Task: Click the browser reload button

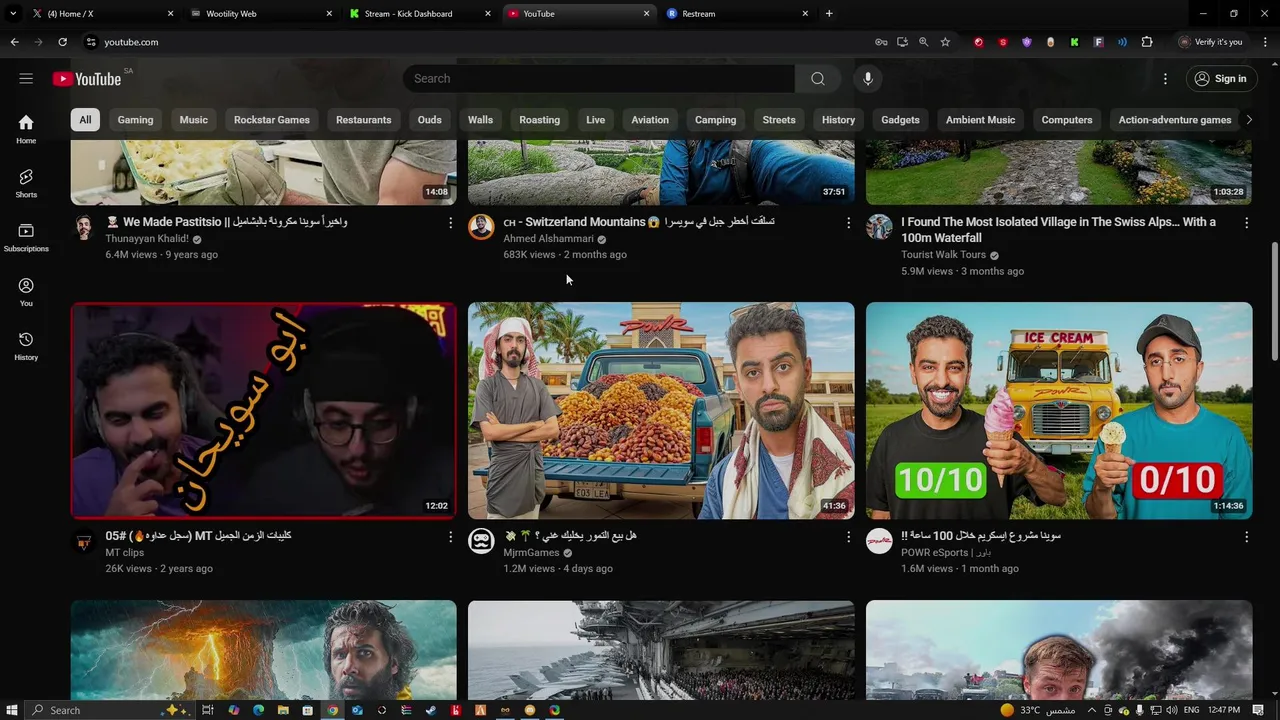Action: pos(62,42)
